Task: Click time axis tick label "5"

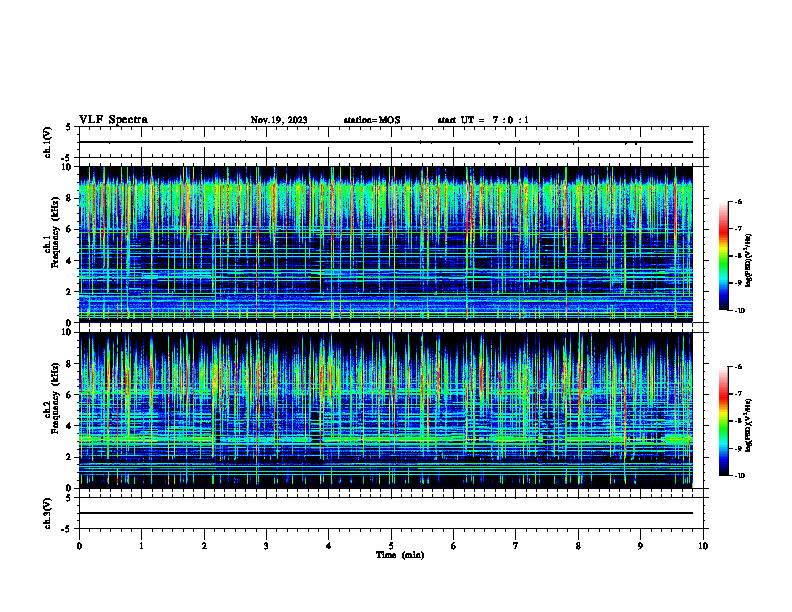Action: 391,546
